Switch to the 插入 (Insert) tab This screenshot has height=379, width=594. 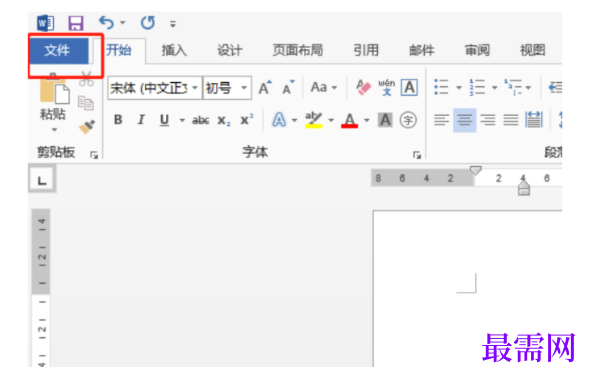tap(174, 50)
